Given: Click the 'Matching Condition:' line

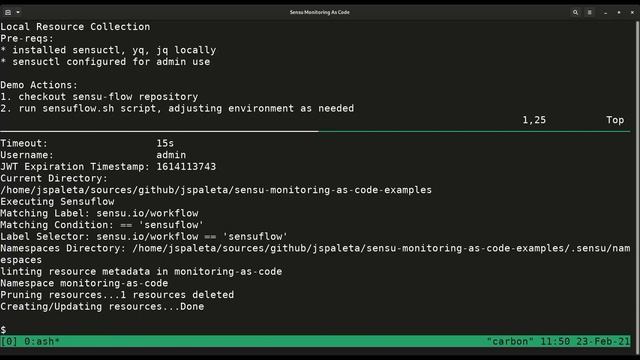Looking at the screenshot, I should click(x=102, y=225).
